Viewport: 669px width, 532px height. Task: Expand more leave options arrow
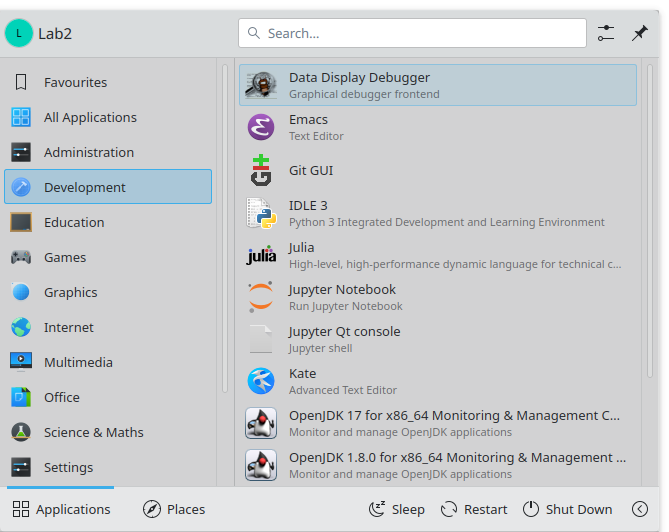pyautogui.click(x=640, y=509)
